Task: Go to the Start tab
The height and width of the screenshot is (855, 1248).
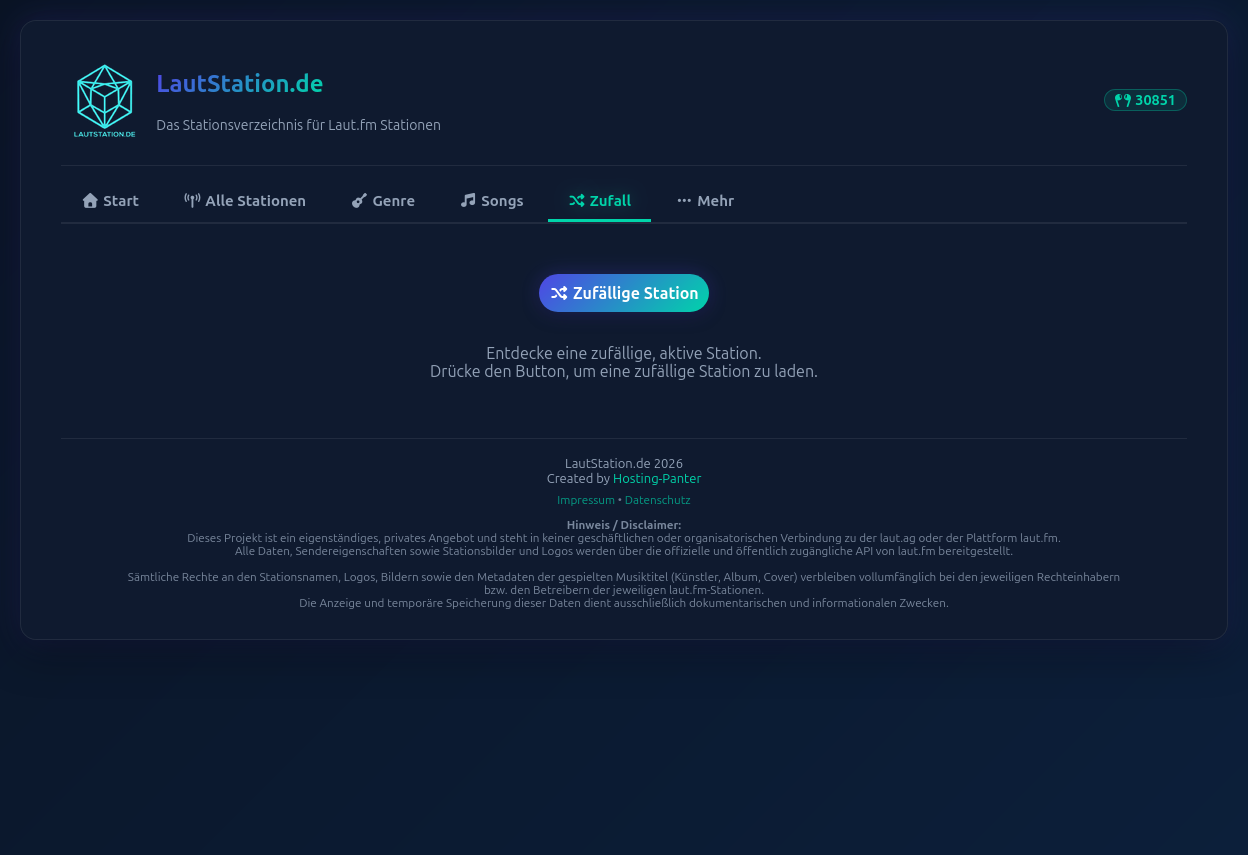Action: (110, 201)
